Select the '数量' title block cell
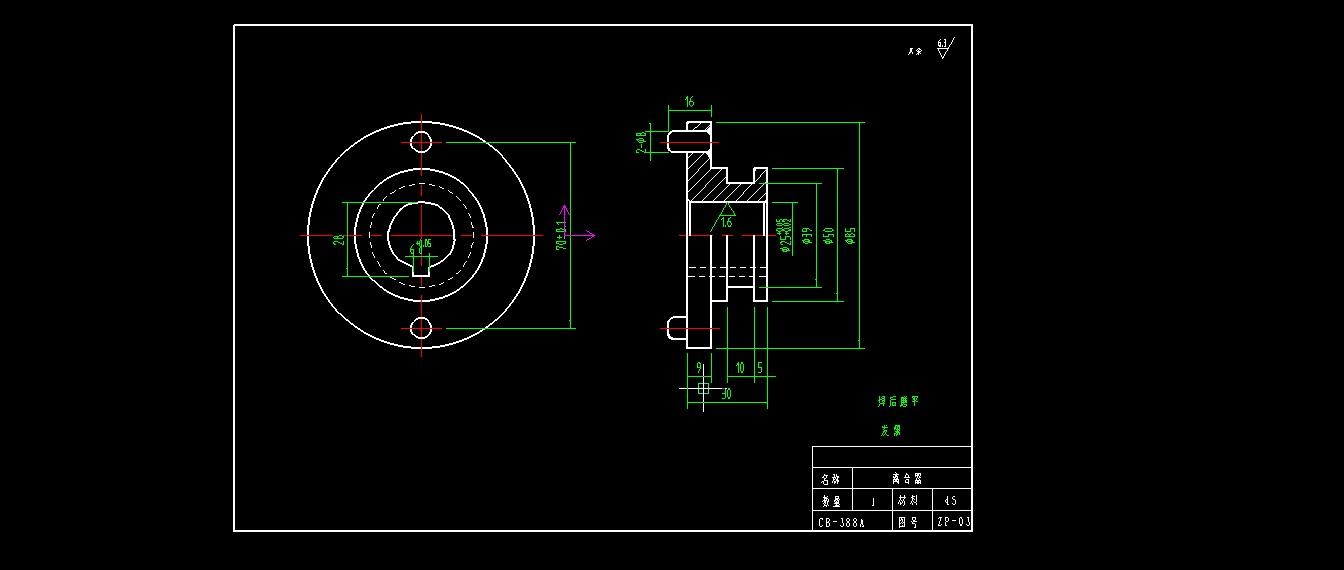The height and width of the screenshot is (570, 1344). click(833, 500)
